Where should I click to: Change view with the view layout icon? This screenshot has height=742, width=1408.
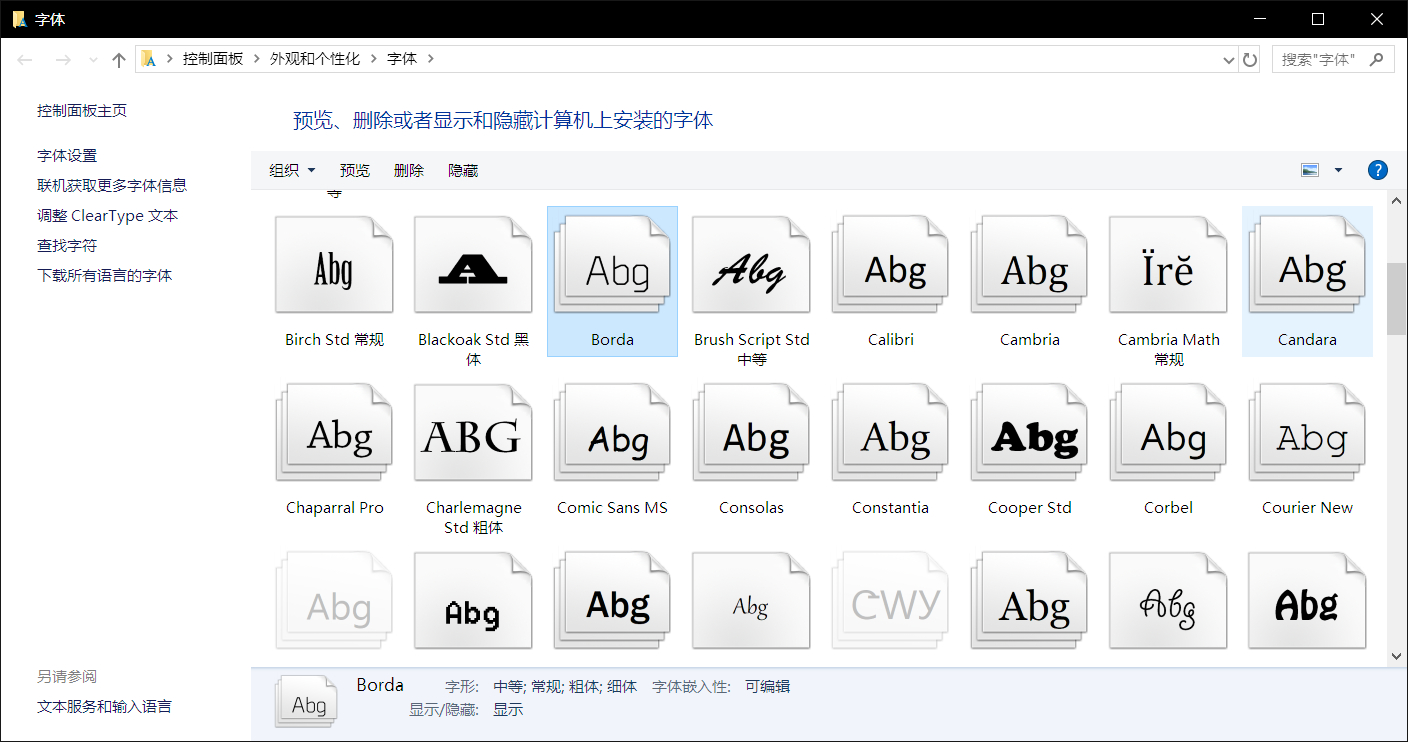(1310, 170)
